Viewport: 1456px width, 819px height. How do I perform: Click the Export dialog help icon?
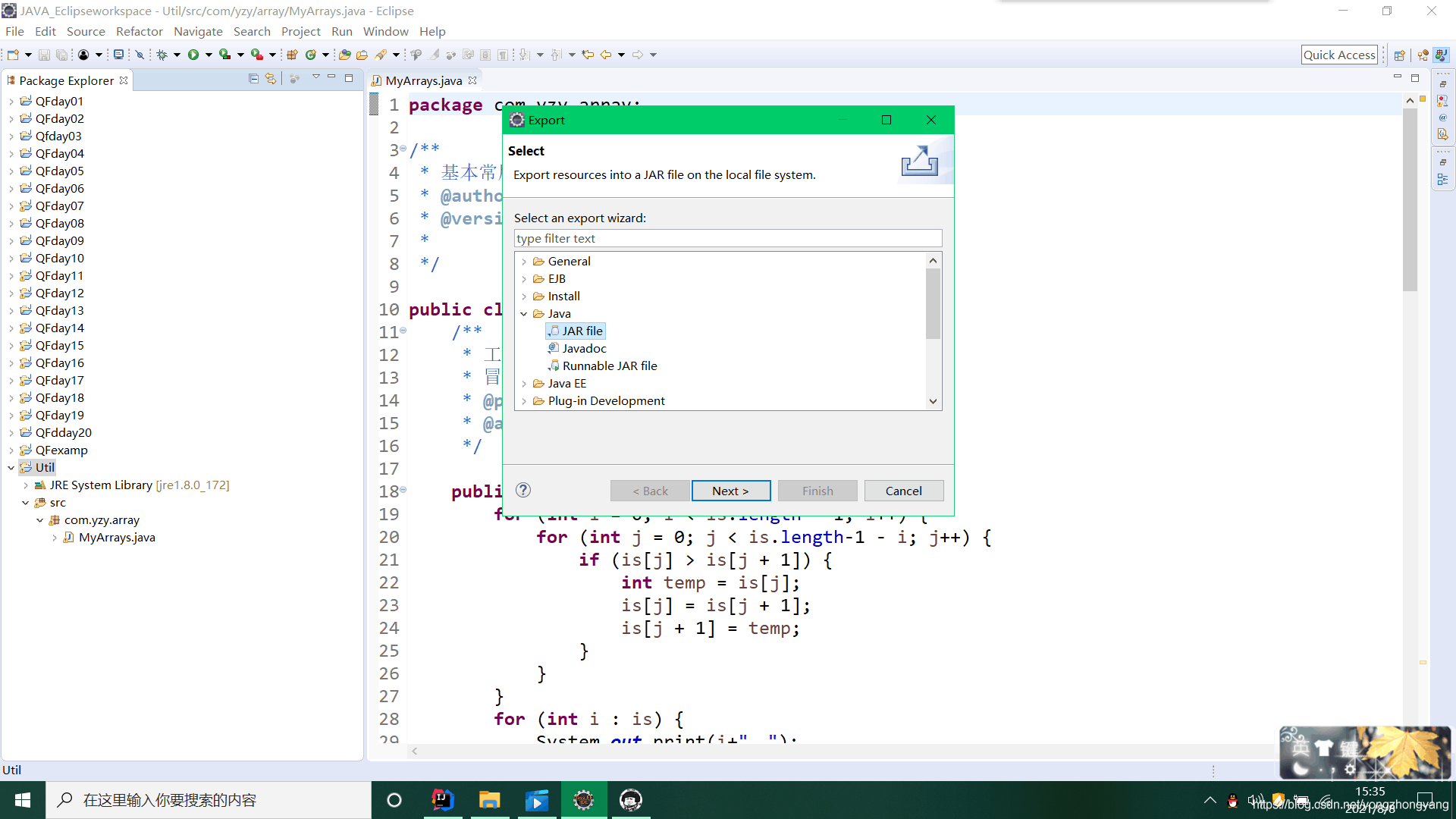point(523,490)
